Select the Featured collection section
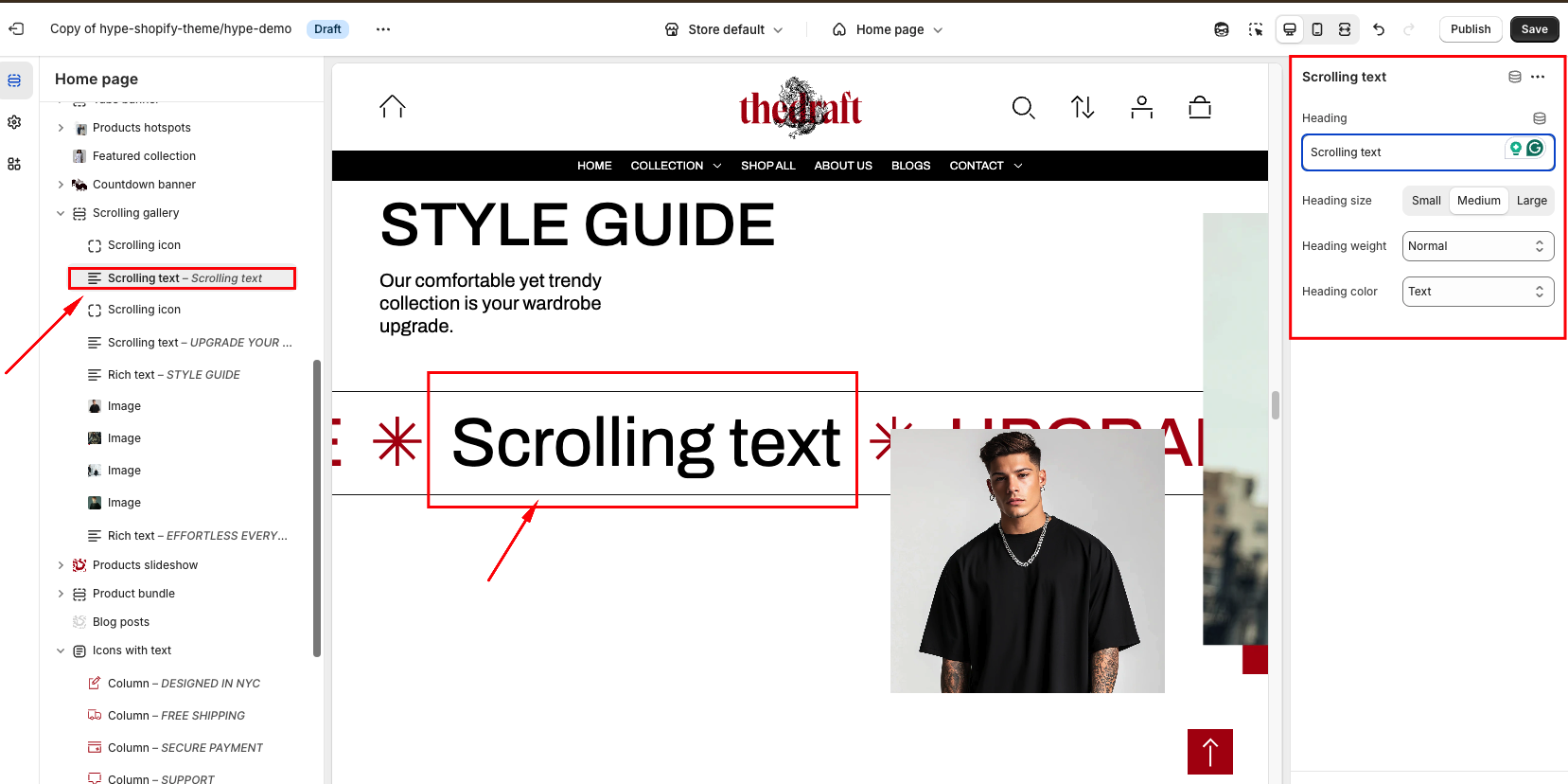Viewport: 1568px width, 784px height. point(144,156)
